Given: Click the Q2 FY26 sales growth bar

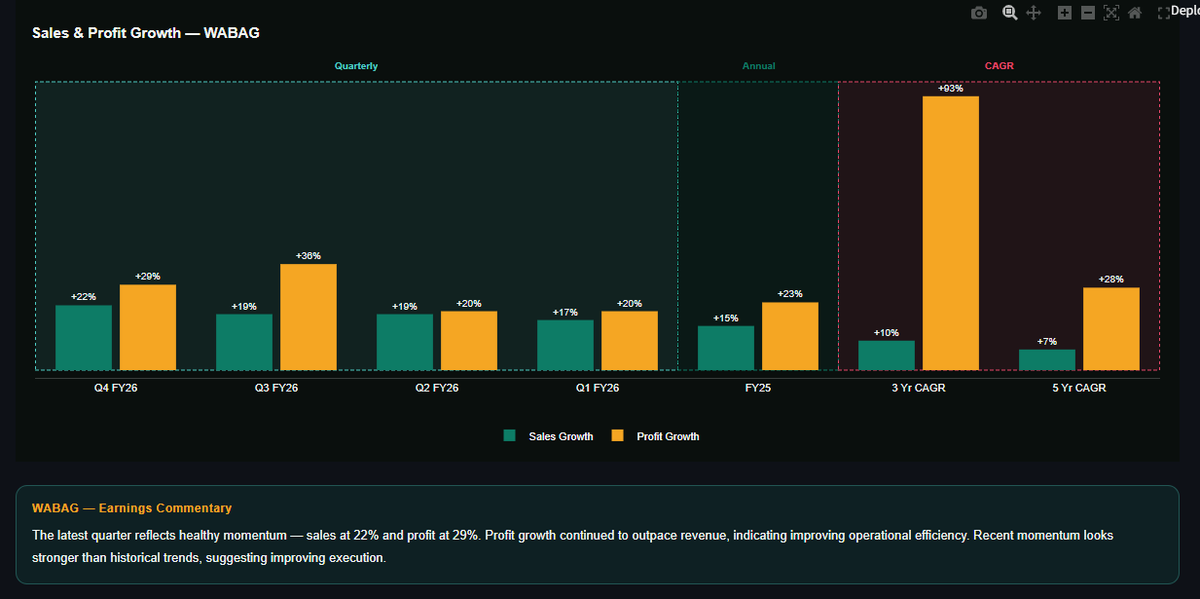Looking at the screenshot, I should pyautogui.click(x=405, y=342).
